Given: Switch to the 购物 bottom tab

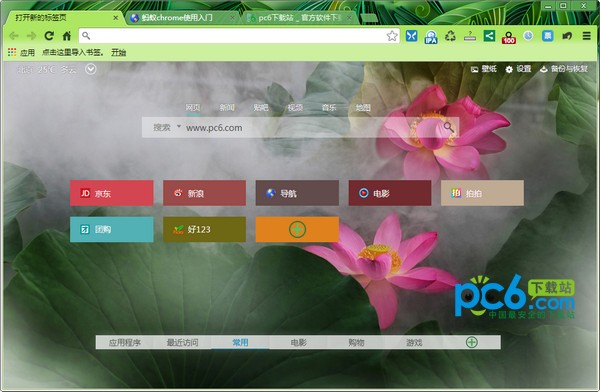Looking at the screenshot, I should [x=356, y=342].
